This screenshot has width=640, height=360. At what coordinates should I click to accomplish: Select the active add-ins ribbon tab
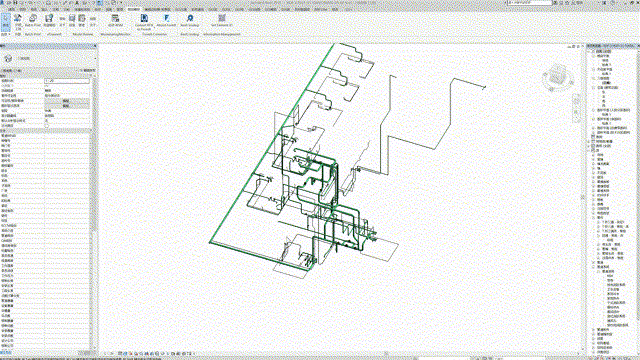point(133,9)
